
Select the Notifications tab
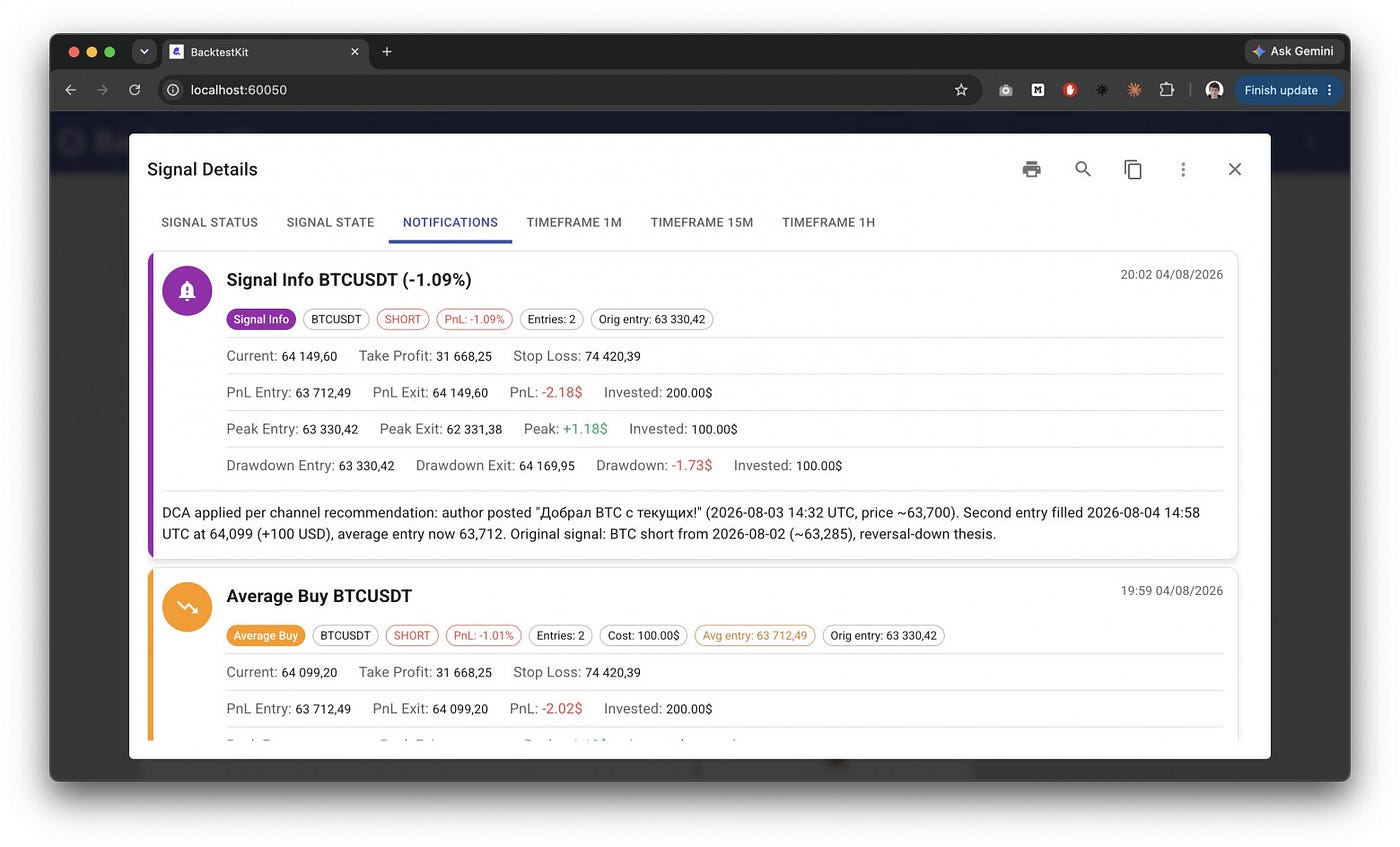450,222
